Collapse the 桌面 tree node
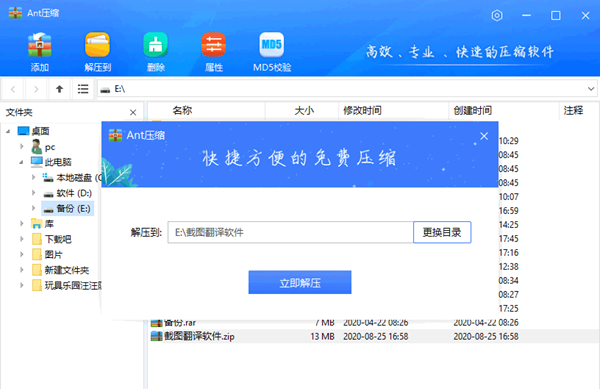The width and height of the screenshot is (600, 389). [x=8, y=131]
